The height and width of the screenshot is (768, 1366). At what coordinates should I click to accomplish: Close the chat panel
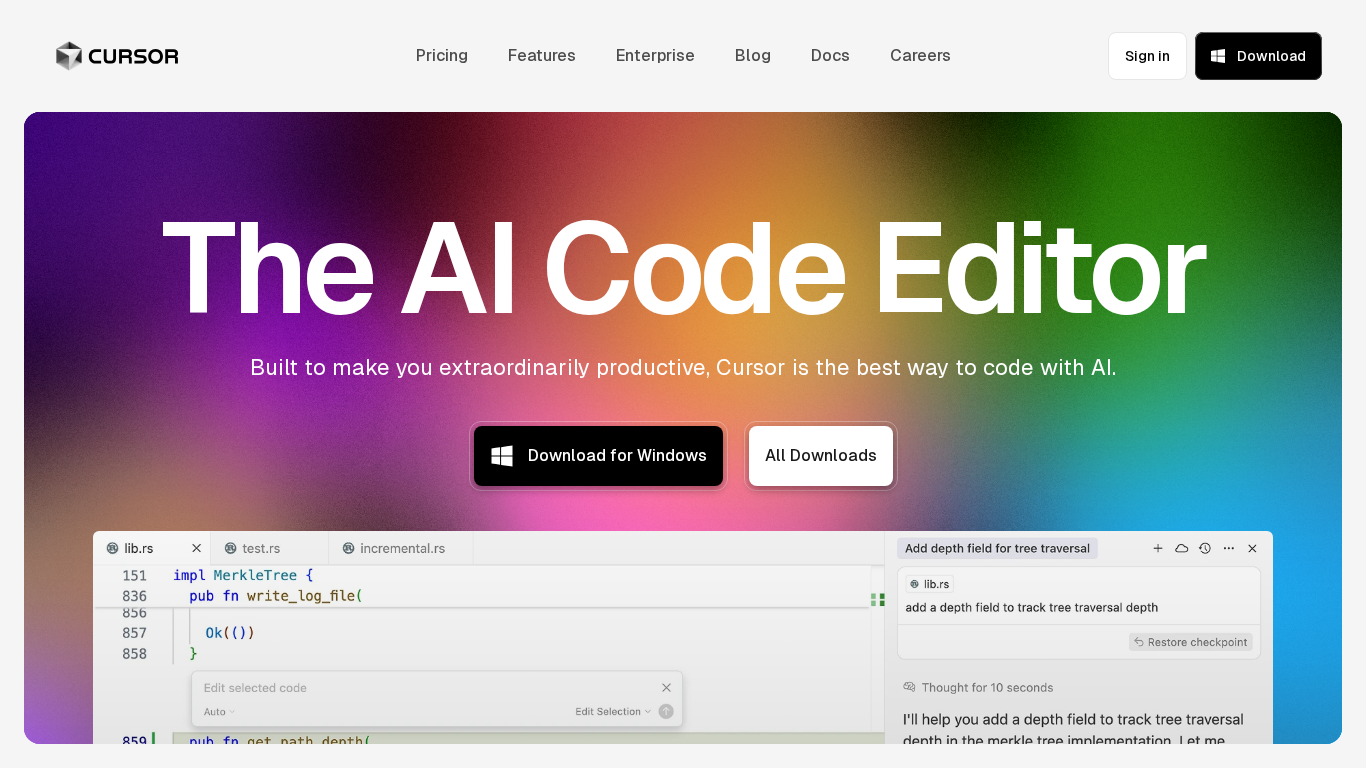[x=1252, y=548]
